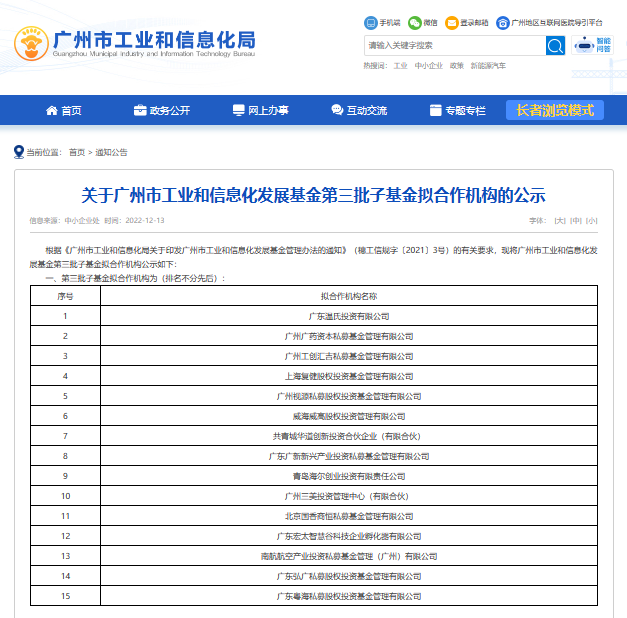Viewport: 627px width, 618px height.
Task: Set font size to small [小]
Action: [x=591, y=221]
